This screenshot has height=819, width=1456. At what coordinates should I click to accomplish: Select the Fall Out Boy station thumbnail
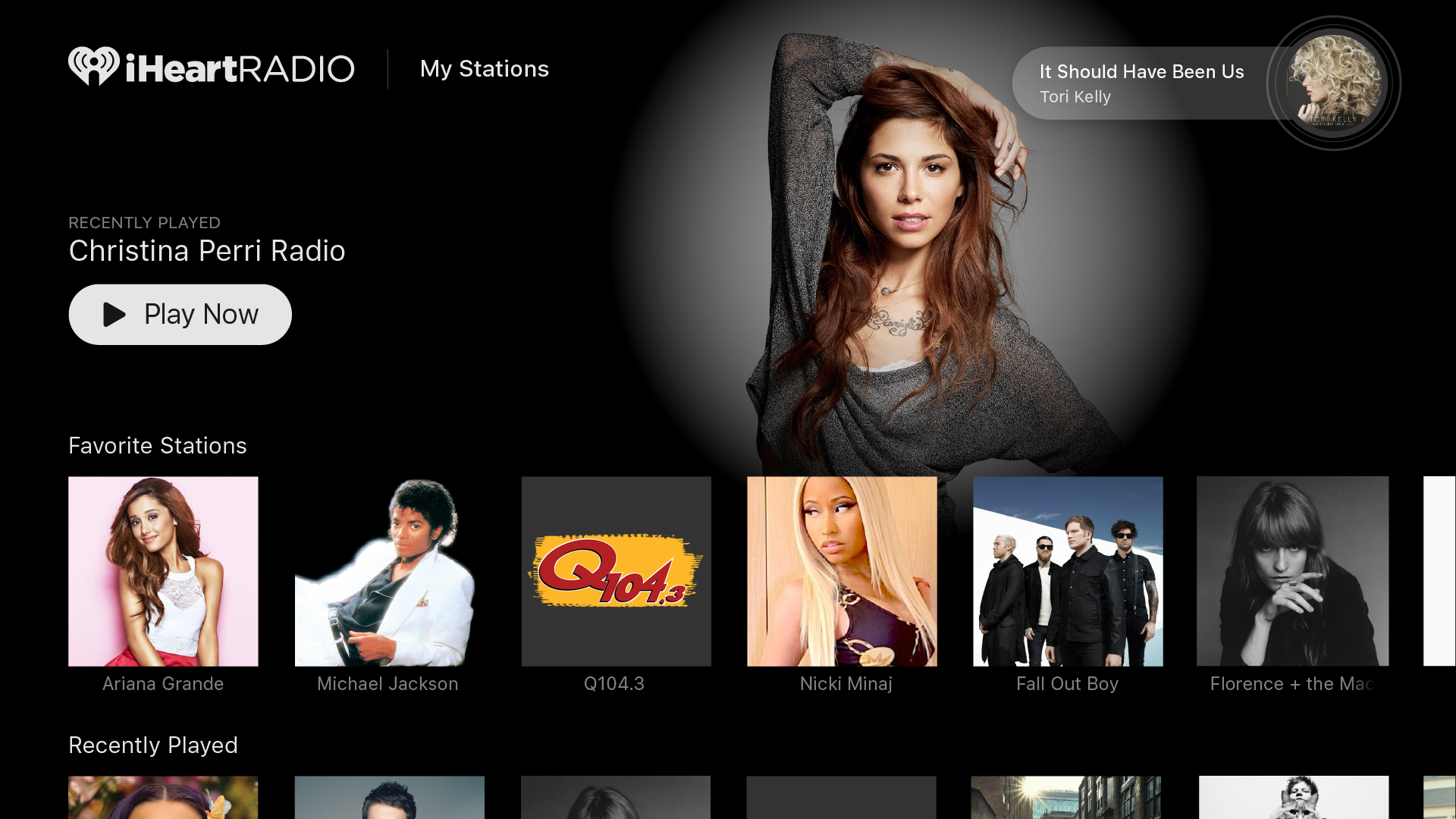1068,571
